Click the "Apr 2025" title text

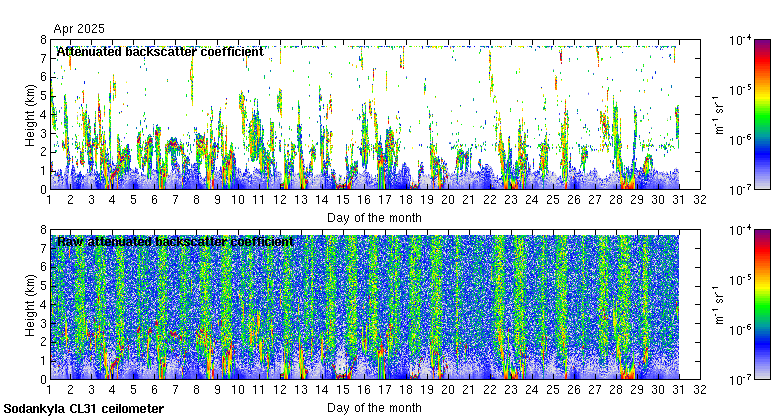tap(79, 29)
